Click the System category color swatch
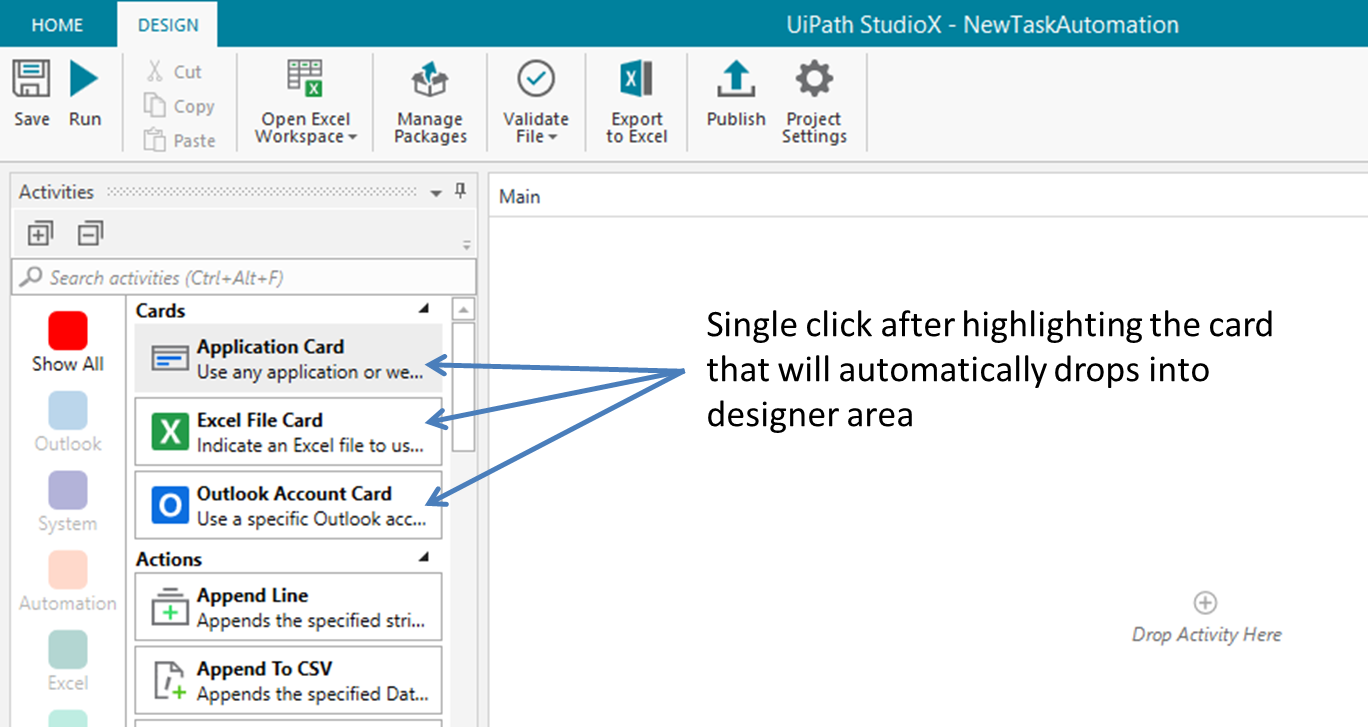Viewport: 1368px width, 727px height. pos(68,491)
